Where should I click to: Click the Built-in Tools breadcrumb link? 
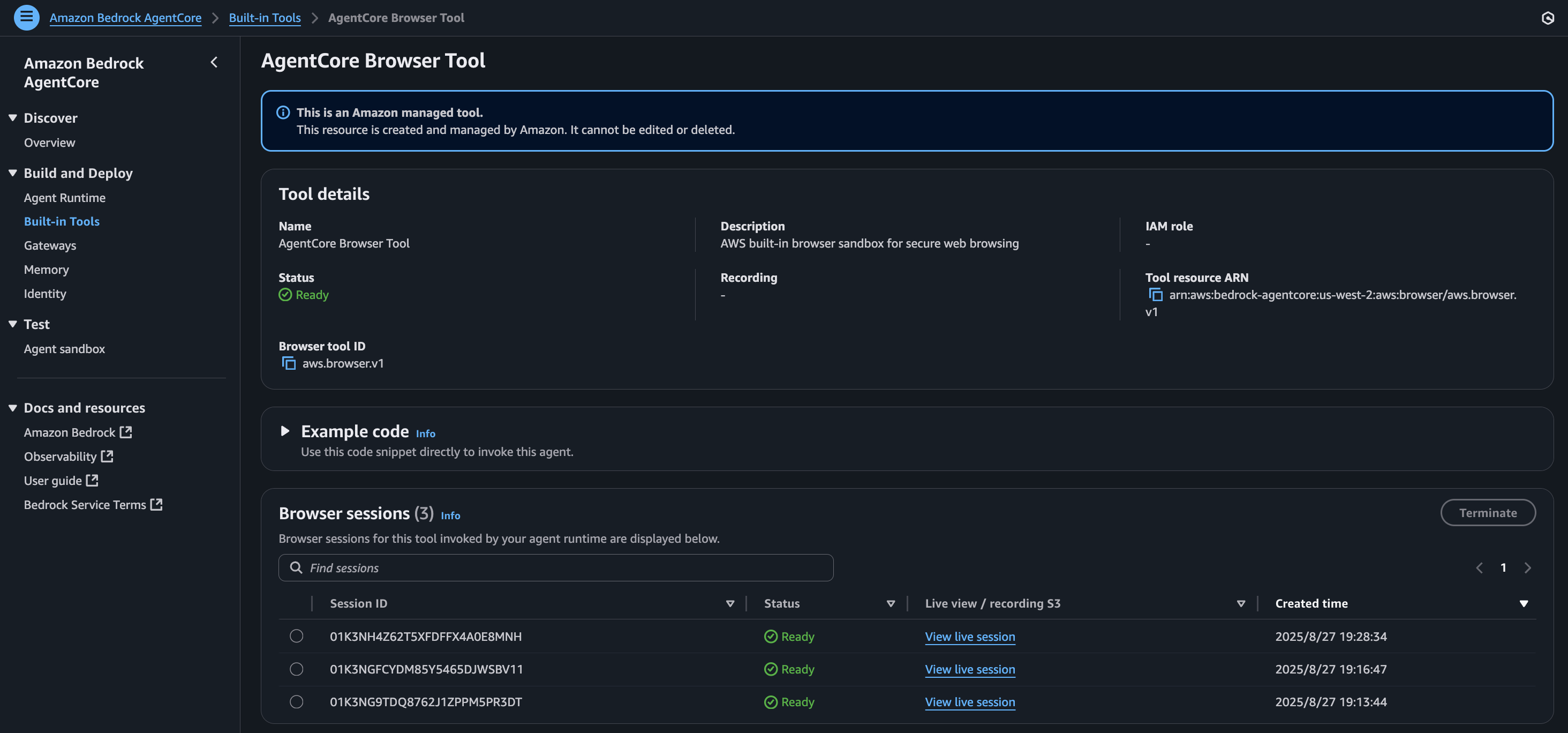[265, 18]
